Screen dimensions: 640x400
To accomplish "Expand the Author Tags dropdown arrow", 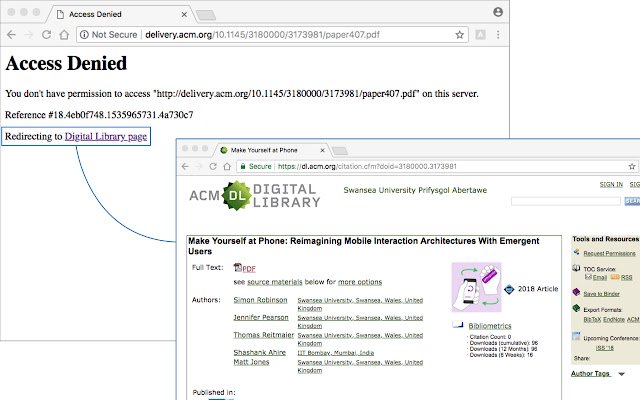I will 621,374.
